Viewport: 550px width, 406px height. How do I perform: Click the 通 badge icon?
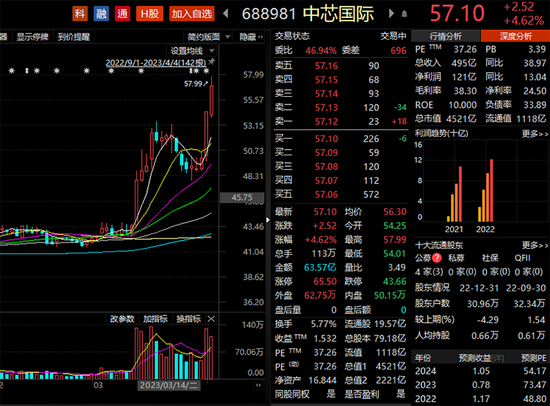coord(122,14)
